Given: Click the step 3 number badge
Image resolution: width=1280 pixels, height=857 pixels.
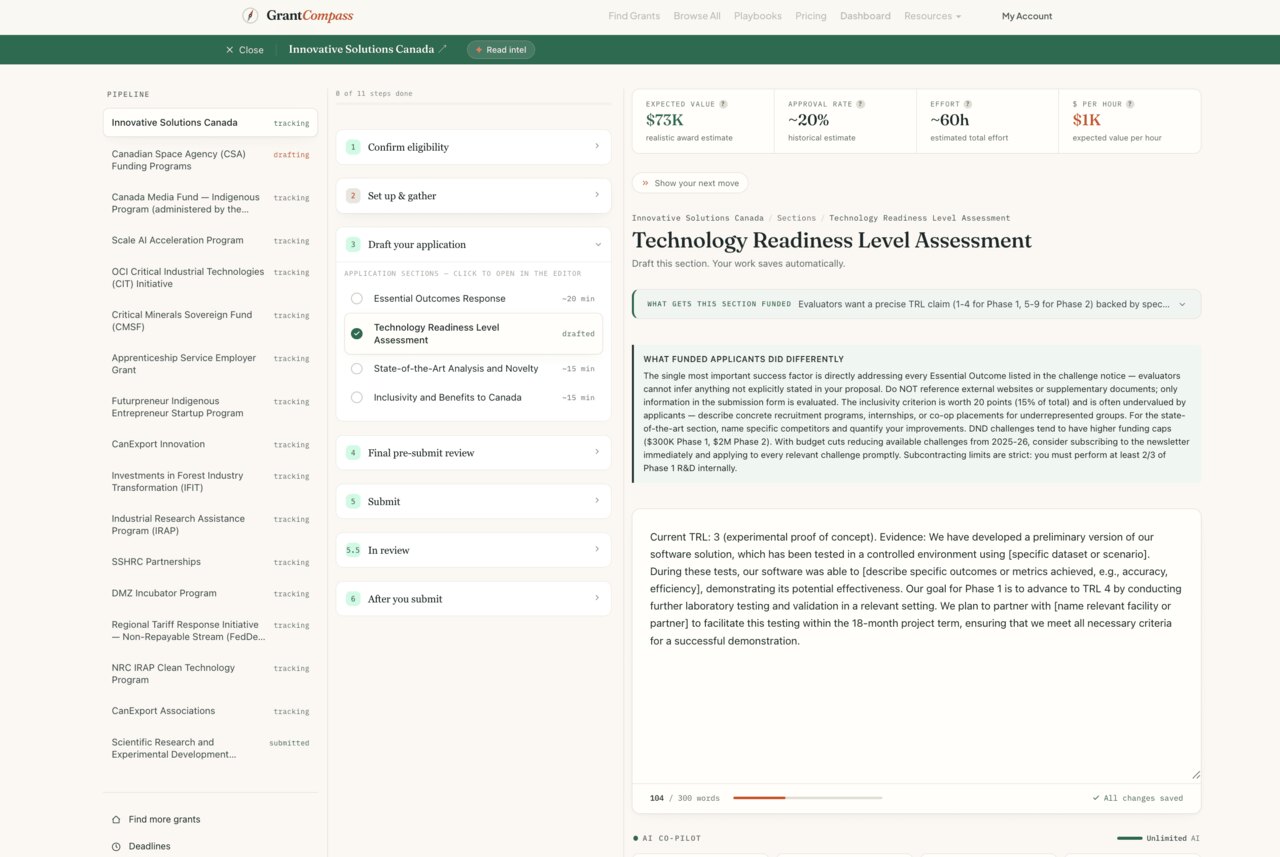Looking at the screenshot, I should (352, 244).
